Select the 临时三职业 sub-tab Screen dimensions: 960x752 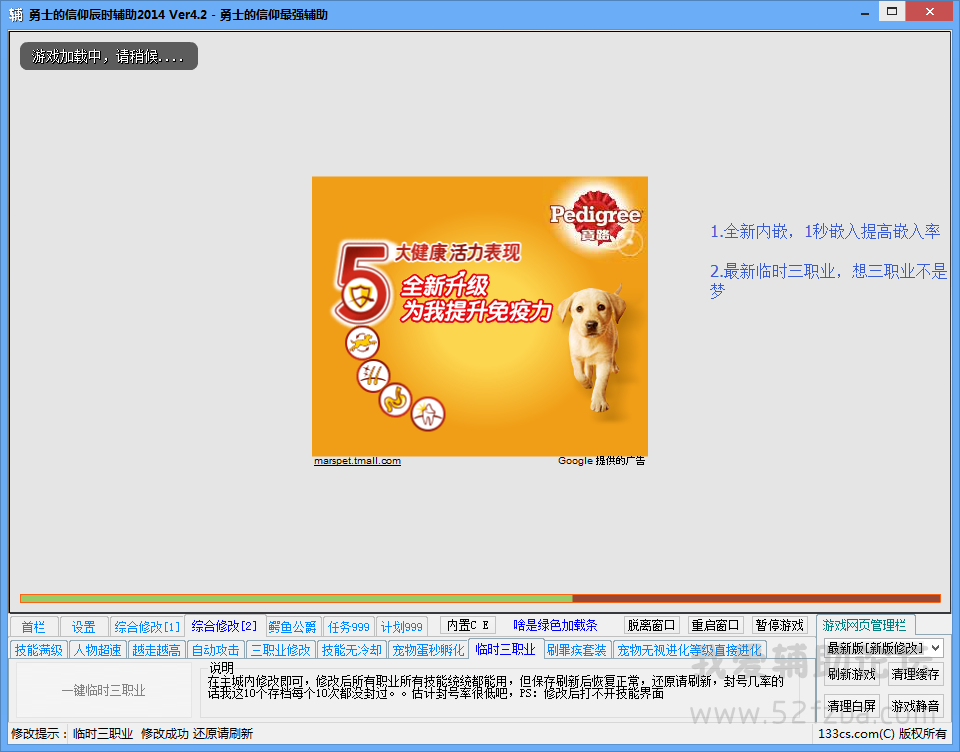pos(506,649)
